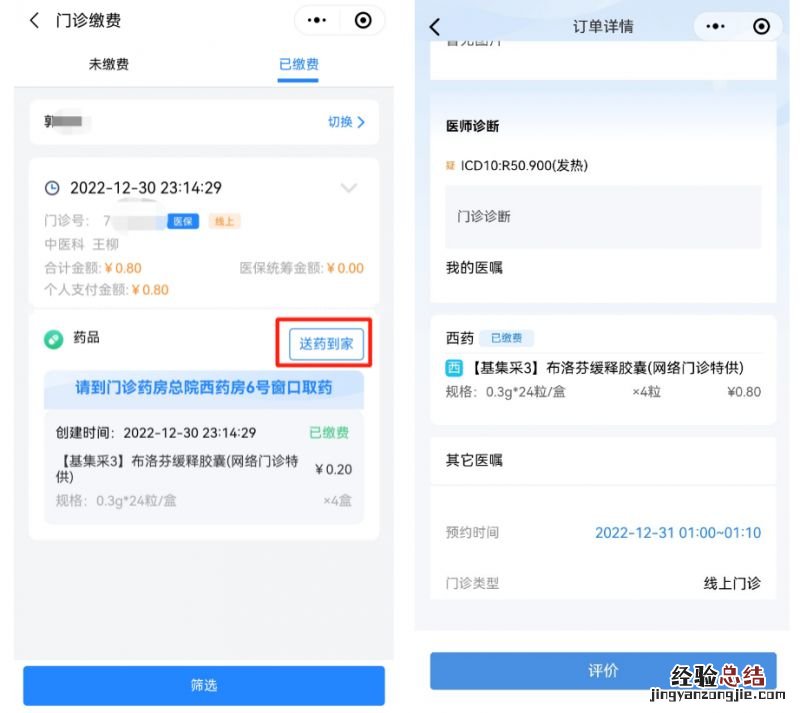Tap the appointment time 2022-12-31 01:00~01:10
This screenshot has height=713, width=800.
678,533
